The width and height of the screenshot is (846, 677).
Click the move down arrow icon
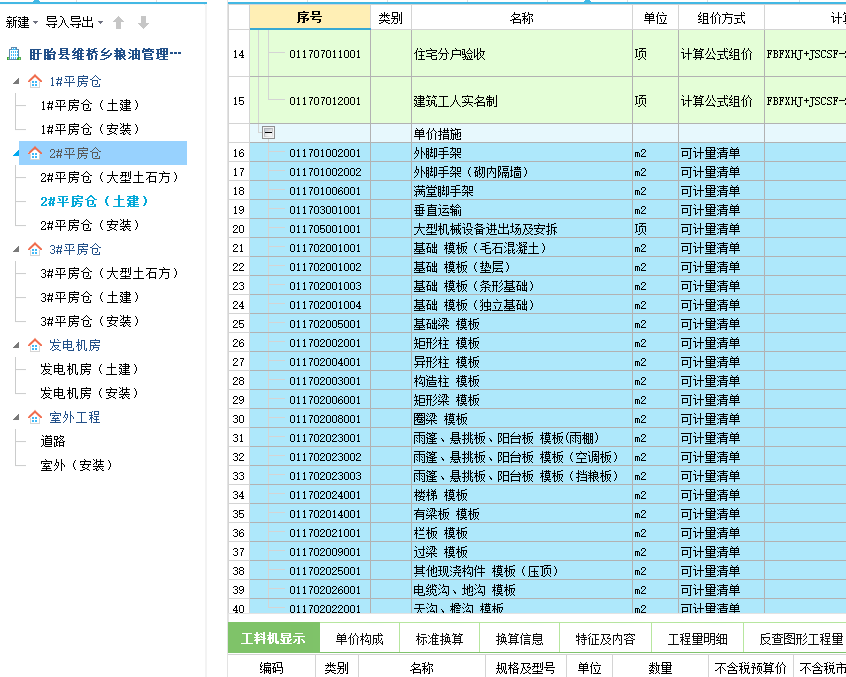pos(143,22)
